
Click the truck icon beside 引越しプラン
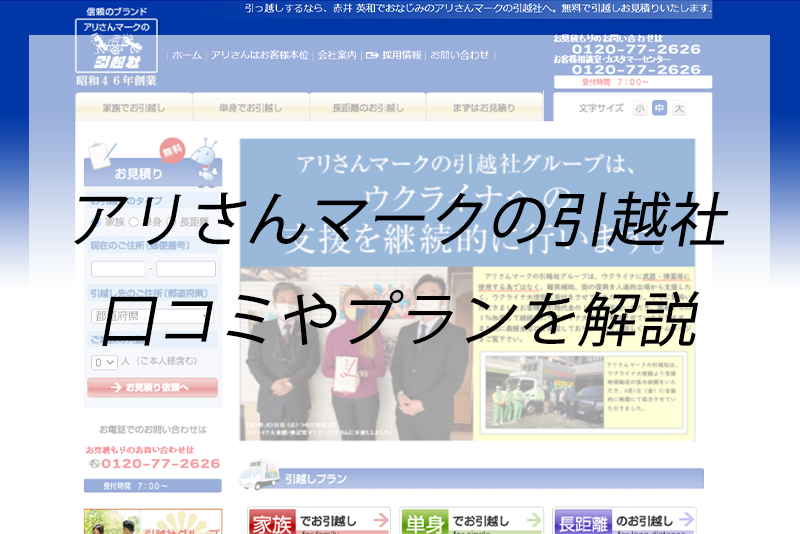pos(260,474)
